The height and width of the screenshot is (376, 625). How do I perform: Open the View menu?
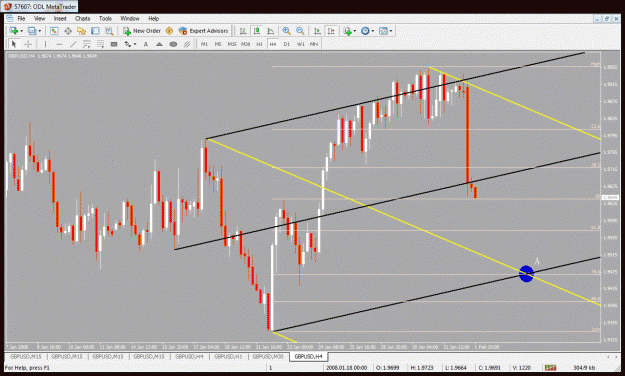(39, 18)
